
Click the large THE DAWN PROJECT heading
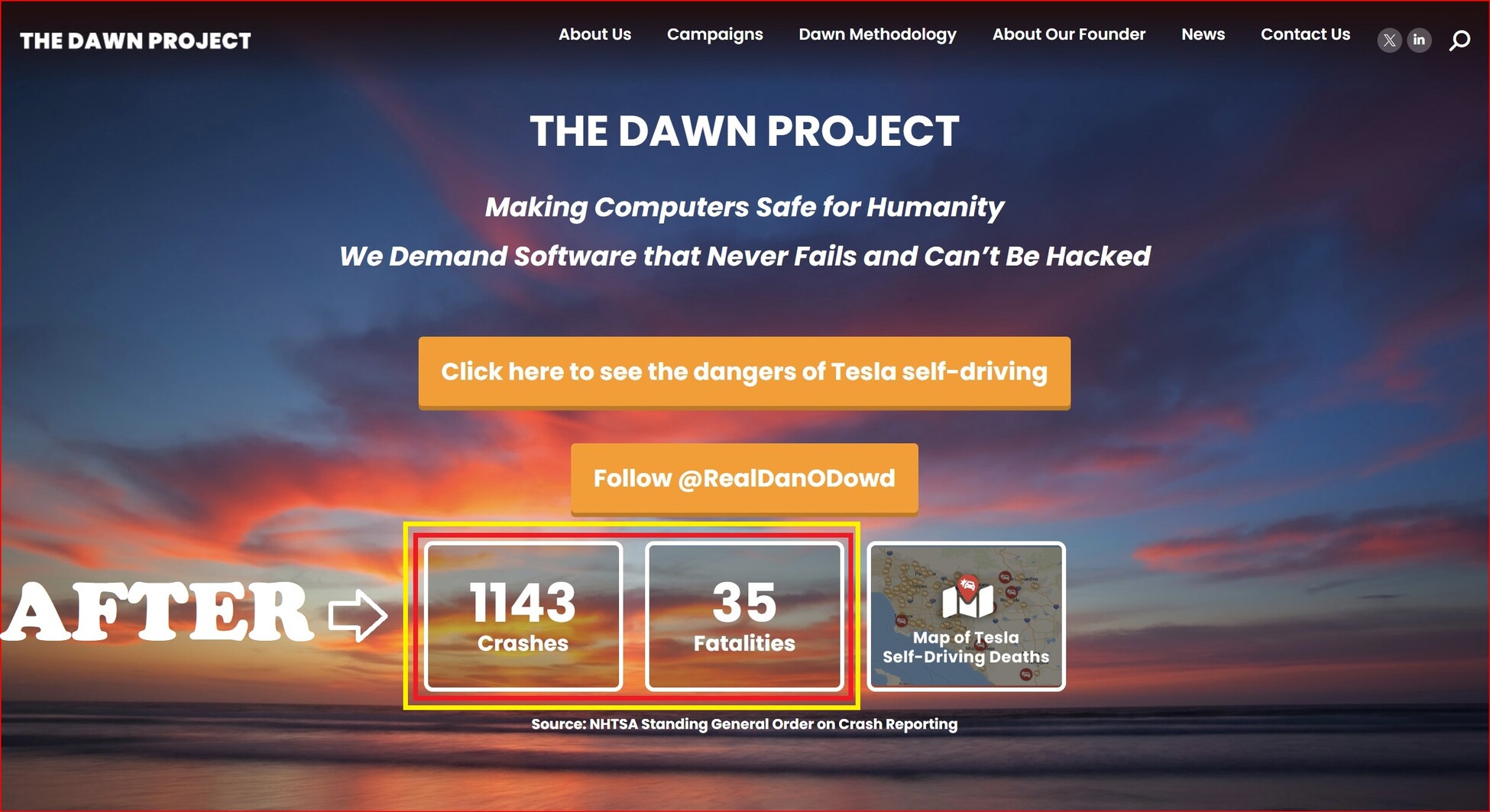(x=744, y=131)
